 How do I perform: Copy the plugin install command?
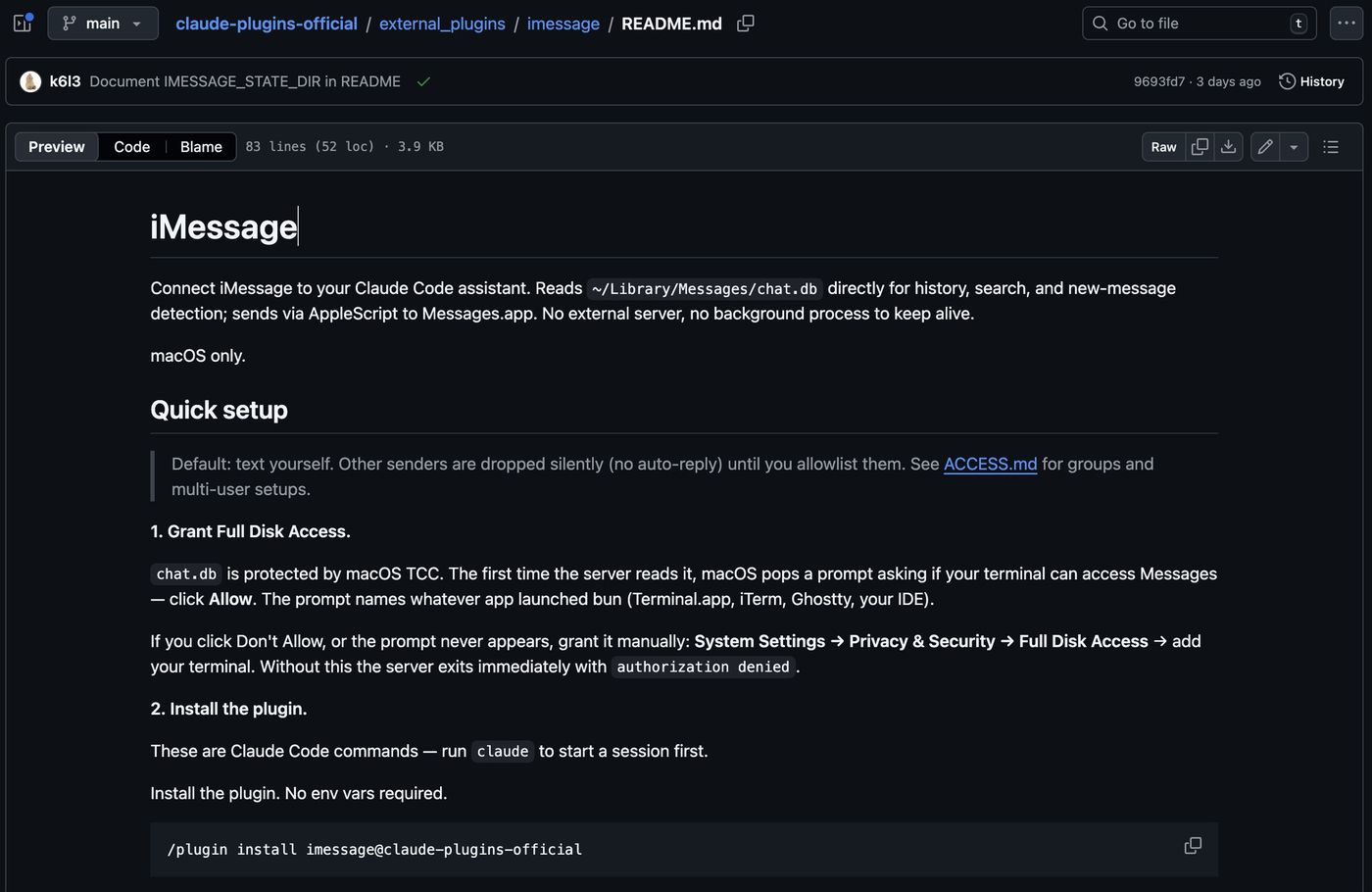click(1193, 846)
